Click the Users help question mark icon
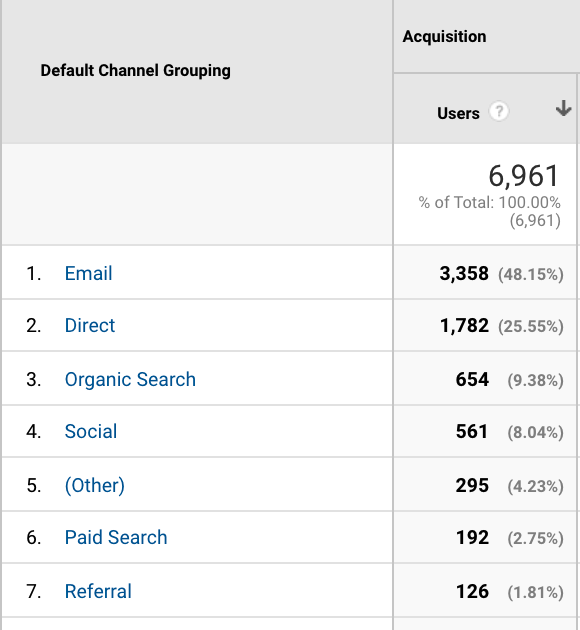The image size is (580, 630). pyautogui.click(x=498, y=111)
